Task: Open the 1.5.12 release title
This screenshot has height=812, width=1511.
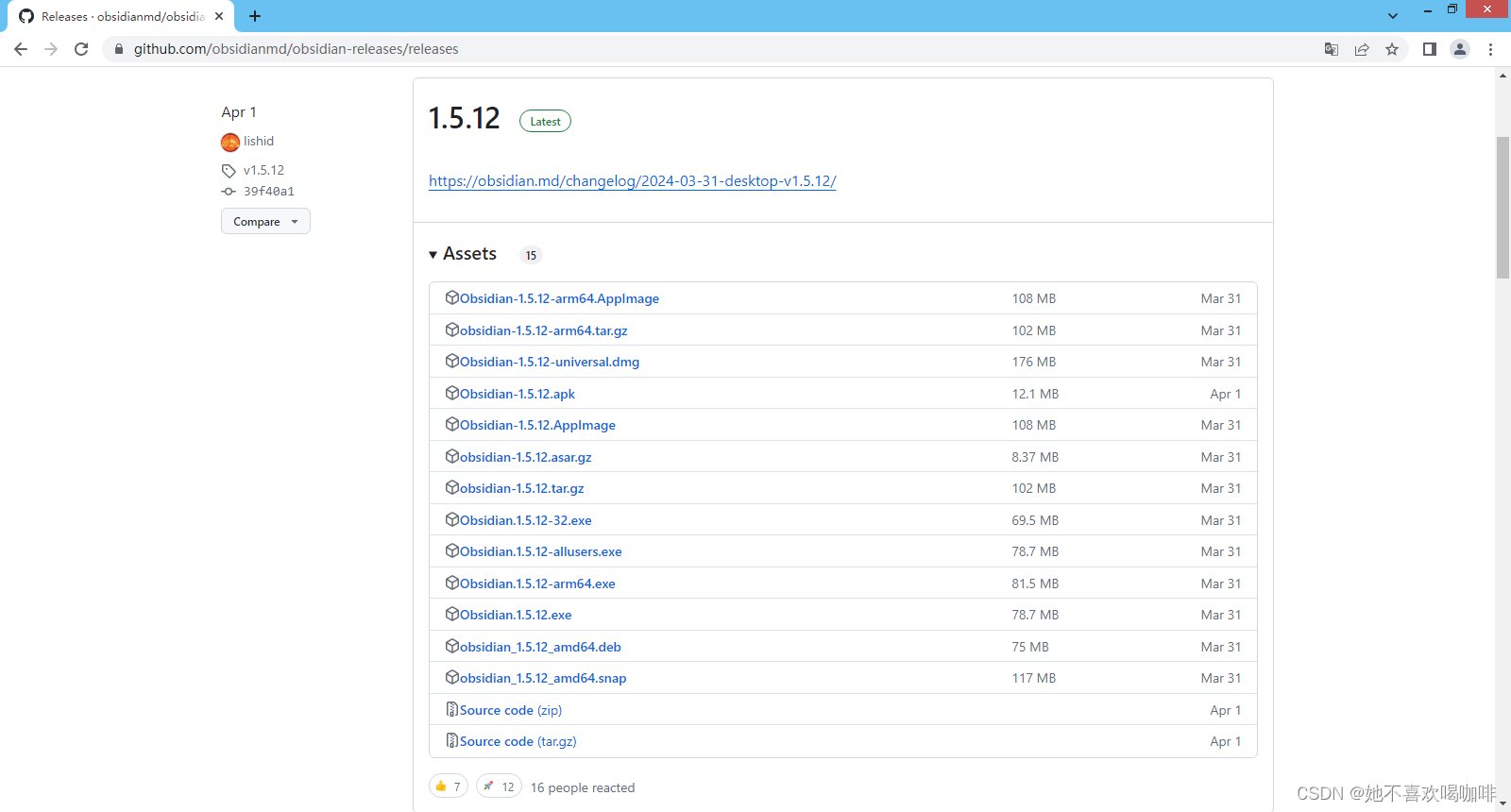Action: point(464,118)
